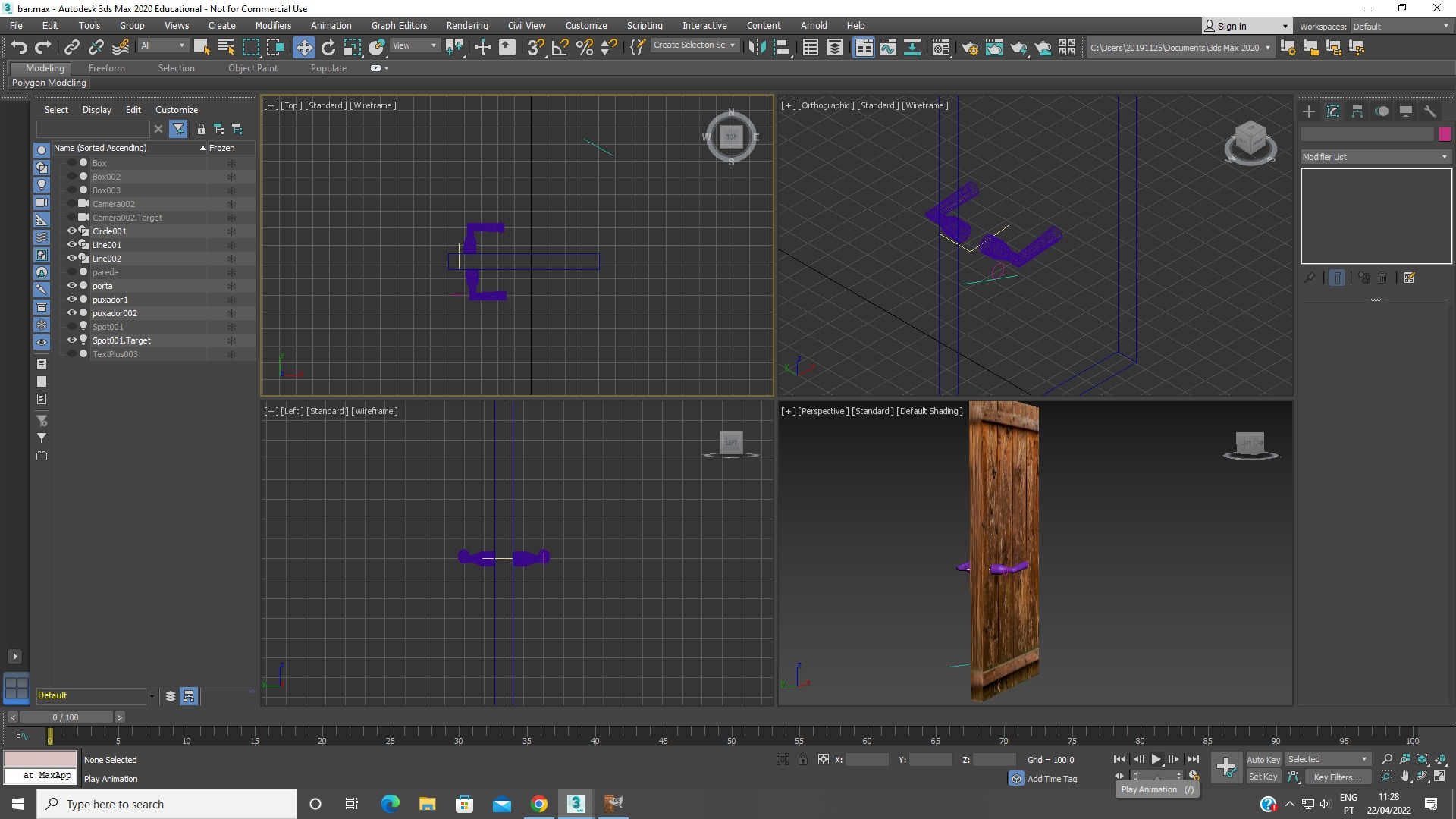The height and width of the screenshot is (819, 1456).
Task: Toggle Auto Key mode
Action: (x=1263, y=759)
